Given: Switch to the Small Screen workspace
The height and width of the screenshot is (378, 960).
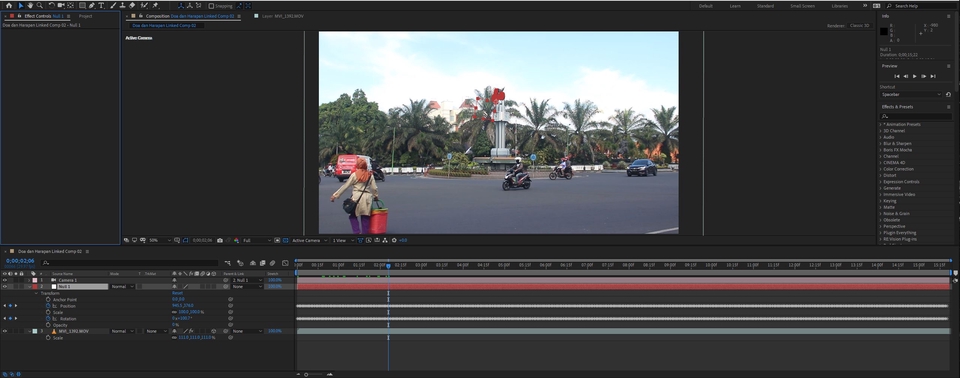Looking at the screenshot, I should tap(802, 6).
